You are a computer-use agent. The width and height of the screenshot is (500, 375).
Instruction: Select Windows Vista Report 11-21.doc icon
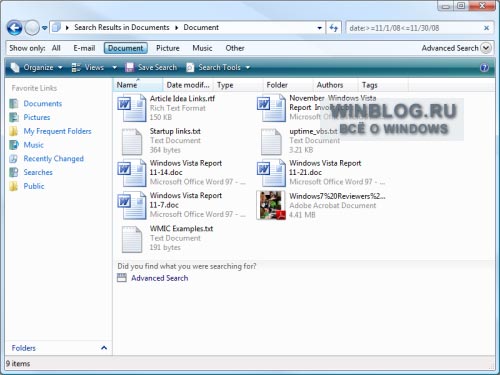tap(271, 172)
